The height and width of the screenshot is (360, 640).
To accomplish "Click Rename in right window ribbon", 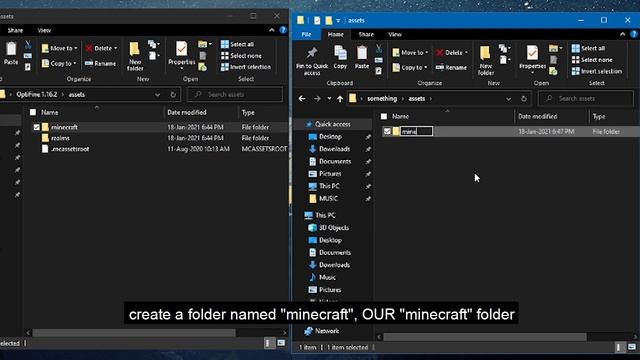I will click(451, 67).
